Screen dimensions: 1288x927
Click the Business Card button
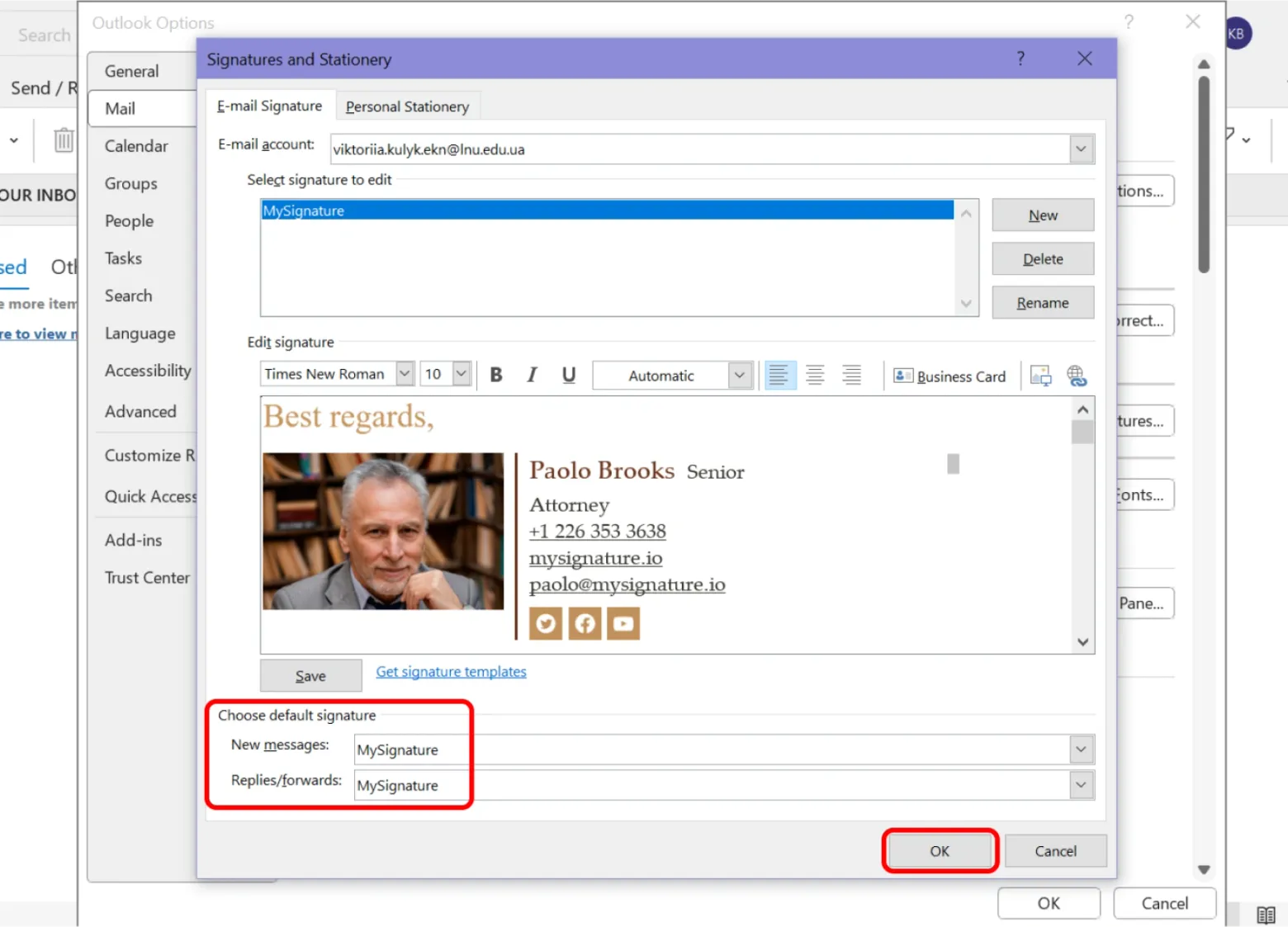[x=950, y=376]
